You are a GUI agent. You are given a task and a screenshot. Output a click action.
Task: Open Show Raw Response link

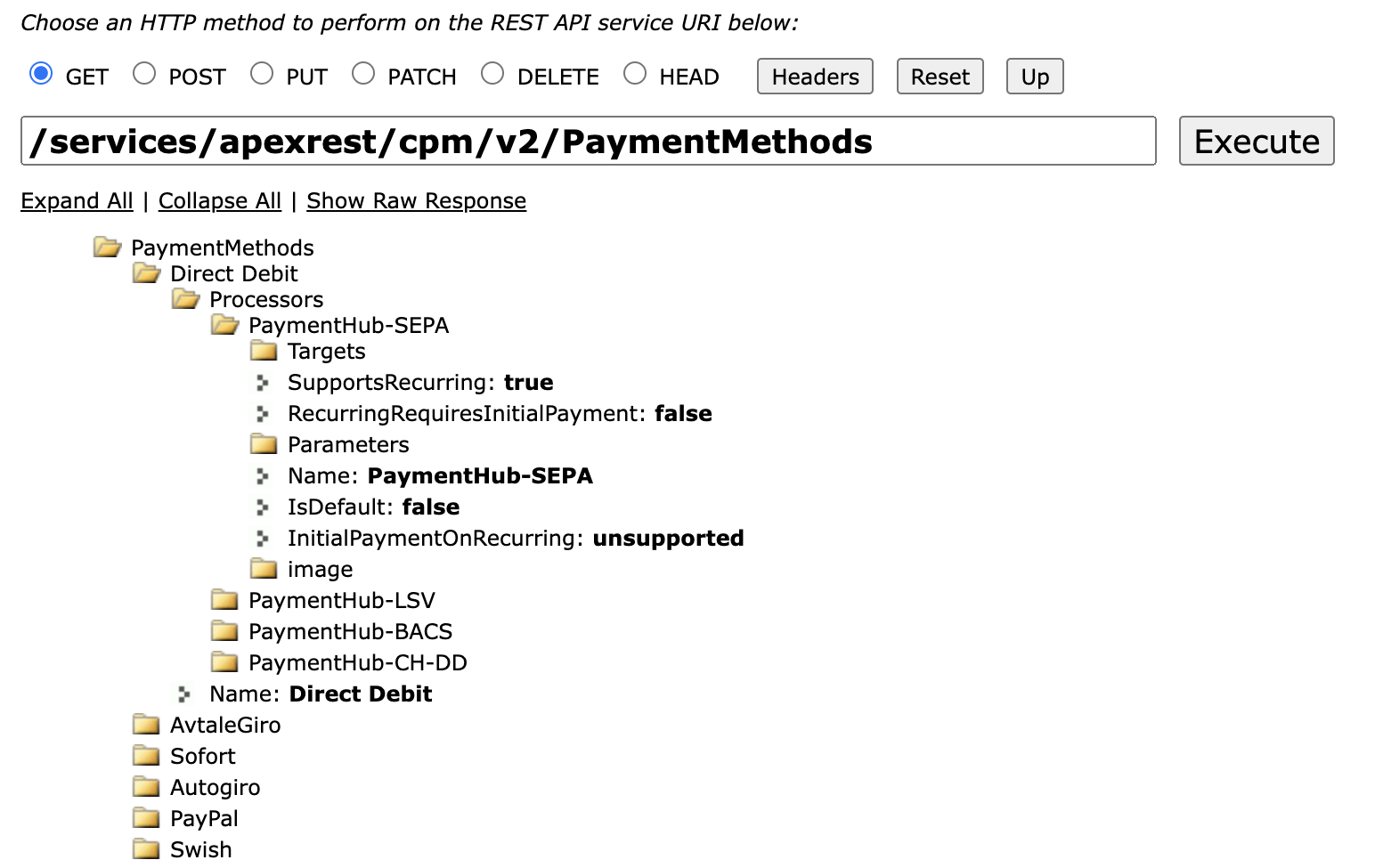[416, 201]
